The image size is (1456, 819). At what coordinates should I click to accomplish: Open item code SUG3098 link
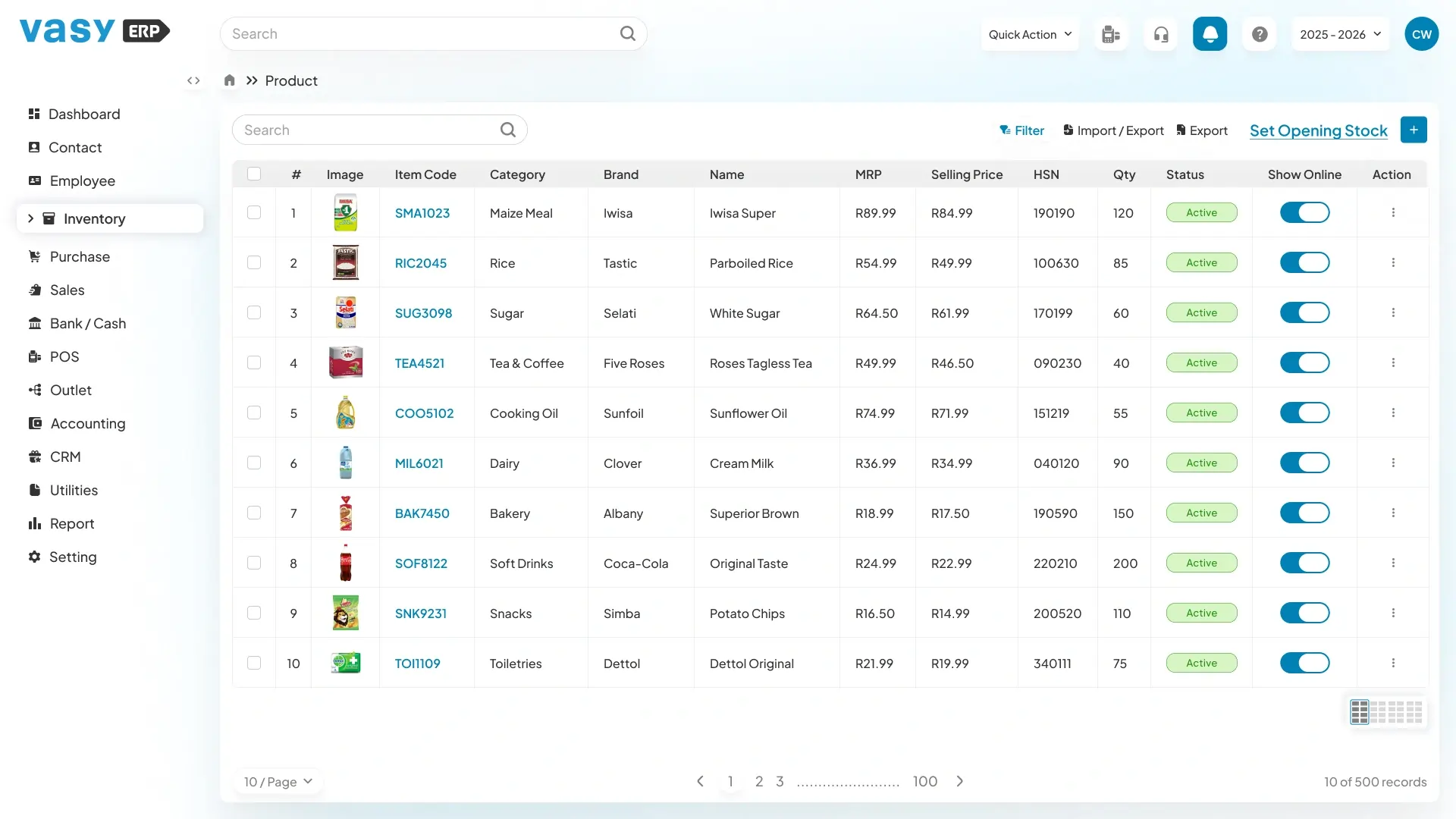[423, 313]
